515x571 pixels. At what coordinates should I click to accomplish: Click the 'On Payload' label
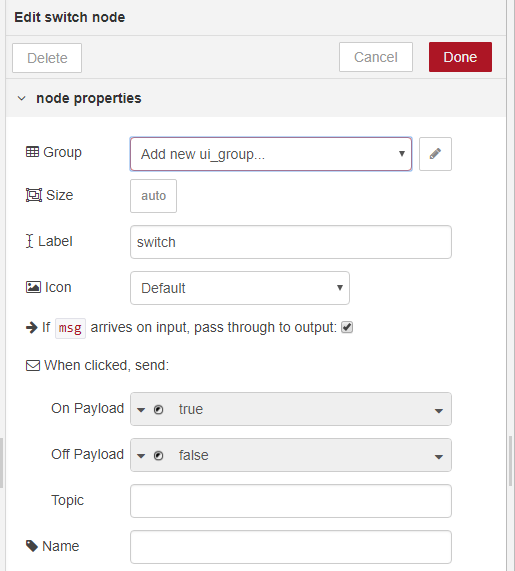tap(87, 408)
